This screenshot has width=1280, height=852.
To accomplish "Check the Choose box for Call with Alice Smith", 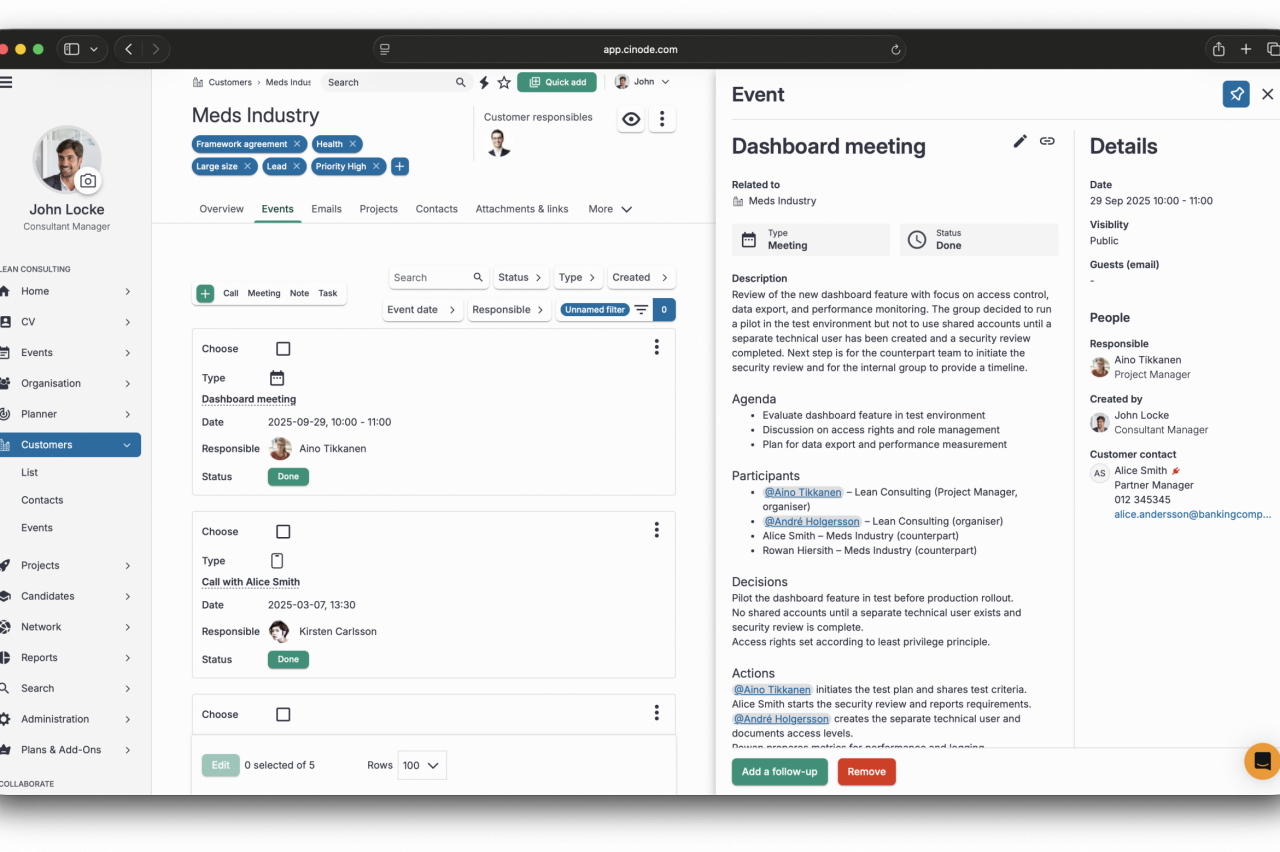I will tap(283, 532).
